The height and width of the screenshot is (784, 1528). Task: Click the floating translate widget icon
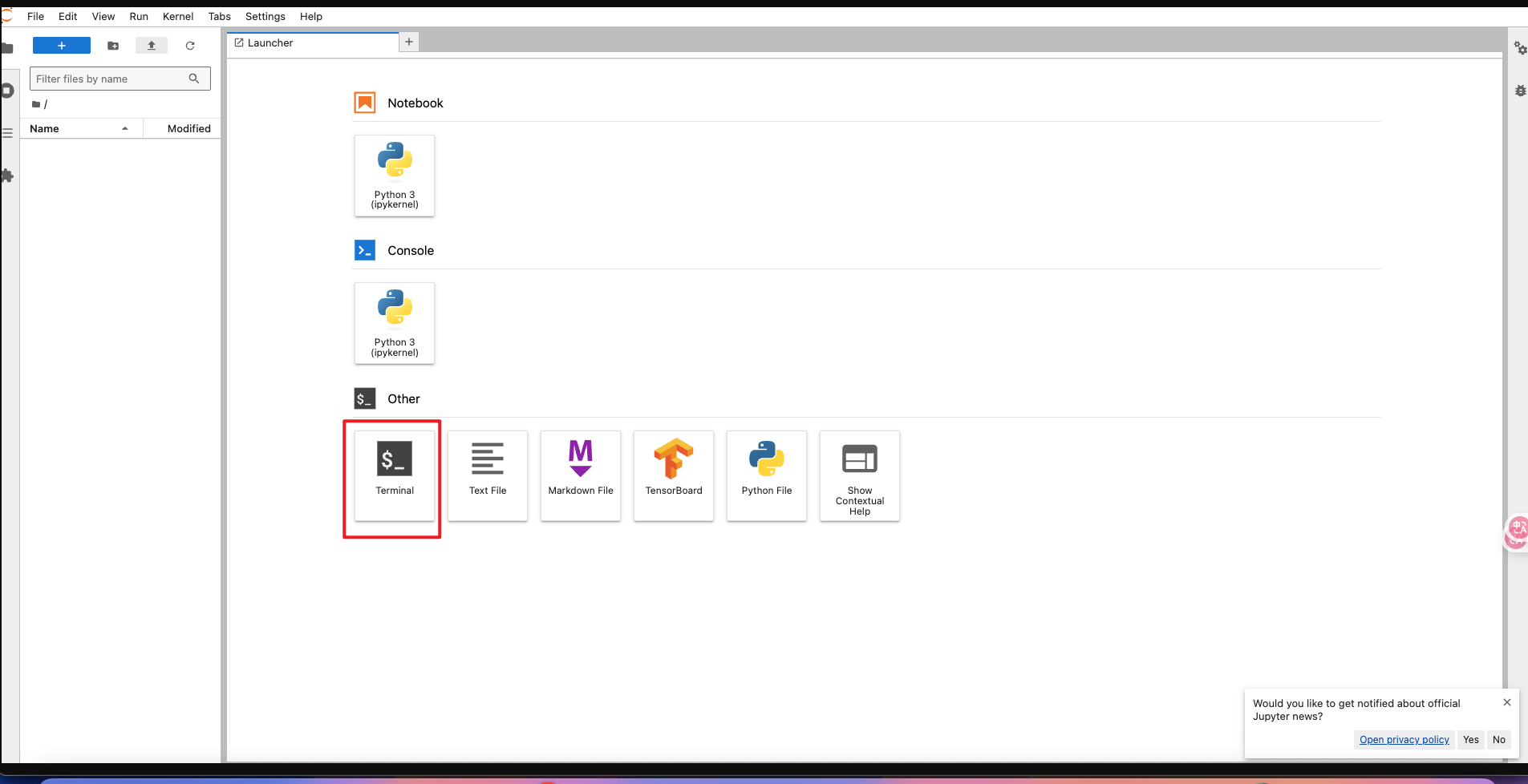pyautogui.click(x=1517, y=532)
